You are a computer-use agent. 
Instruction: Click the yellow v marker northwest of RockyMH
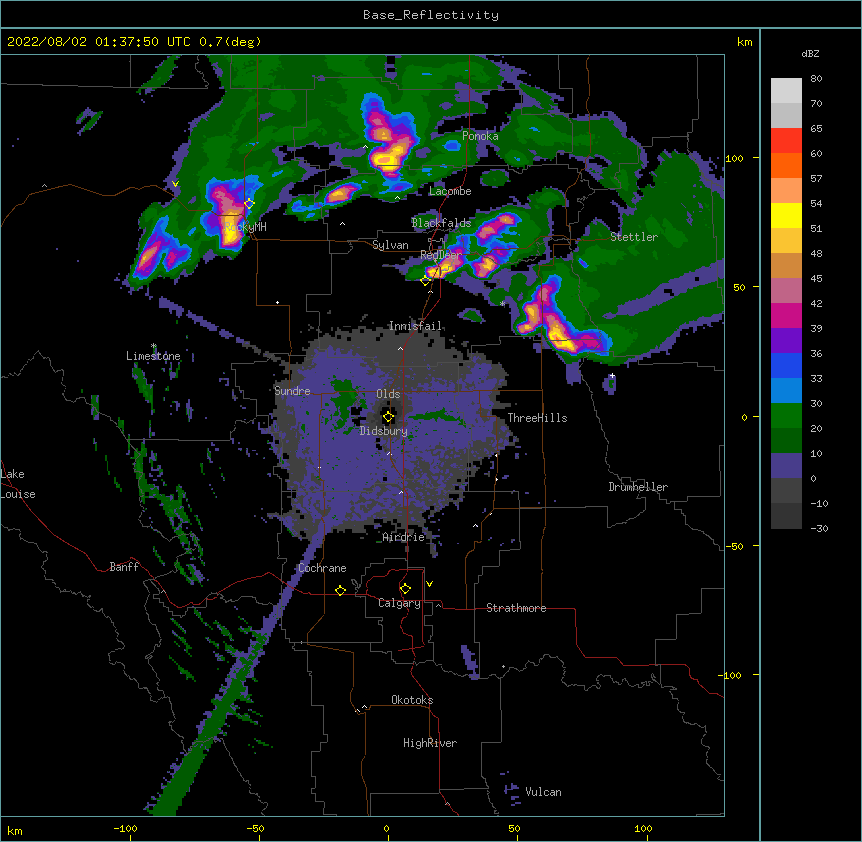pyautogui.click(x=175, y=184)
